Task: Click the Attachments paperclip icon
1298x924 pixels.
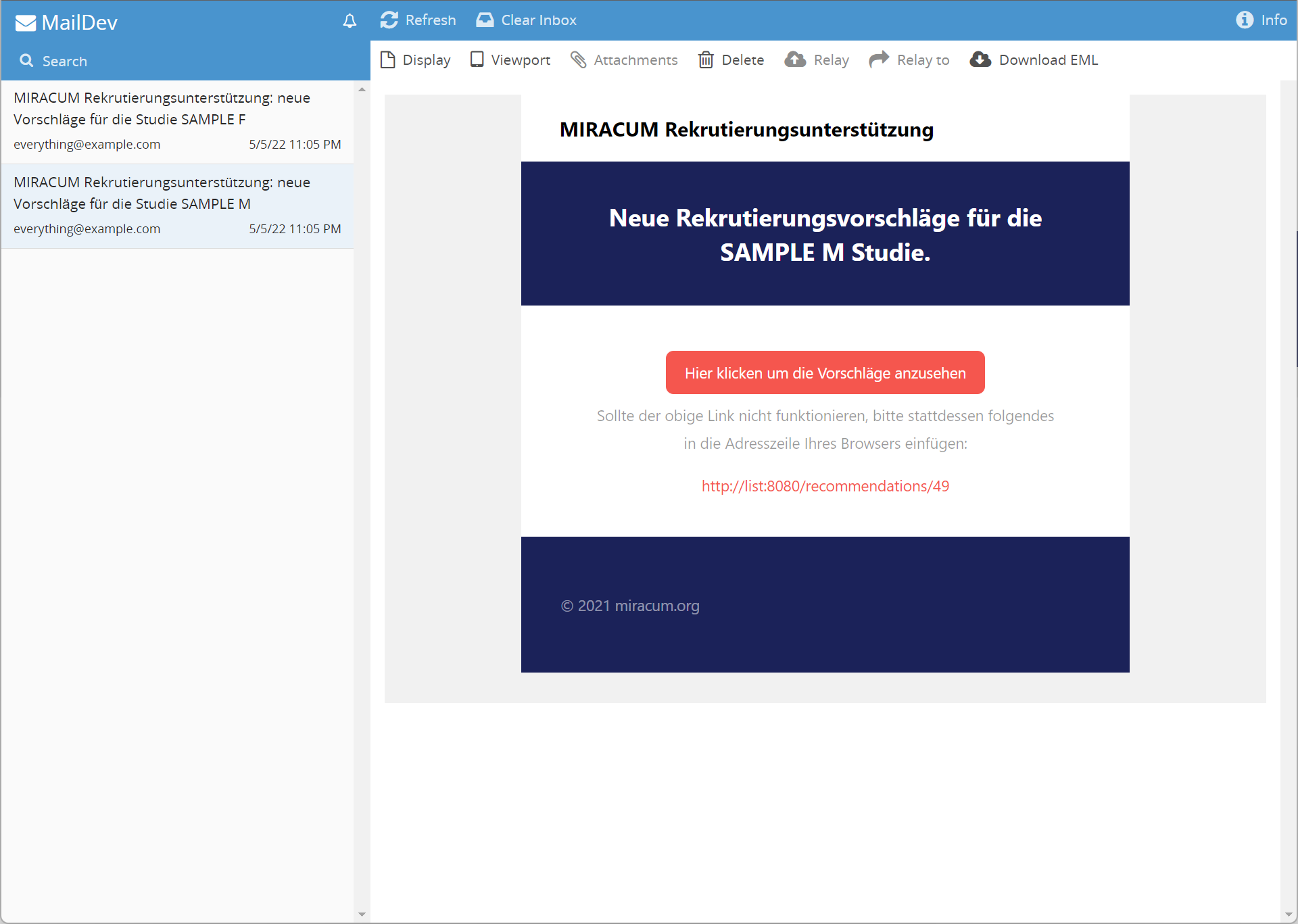Action: [578, 59]
